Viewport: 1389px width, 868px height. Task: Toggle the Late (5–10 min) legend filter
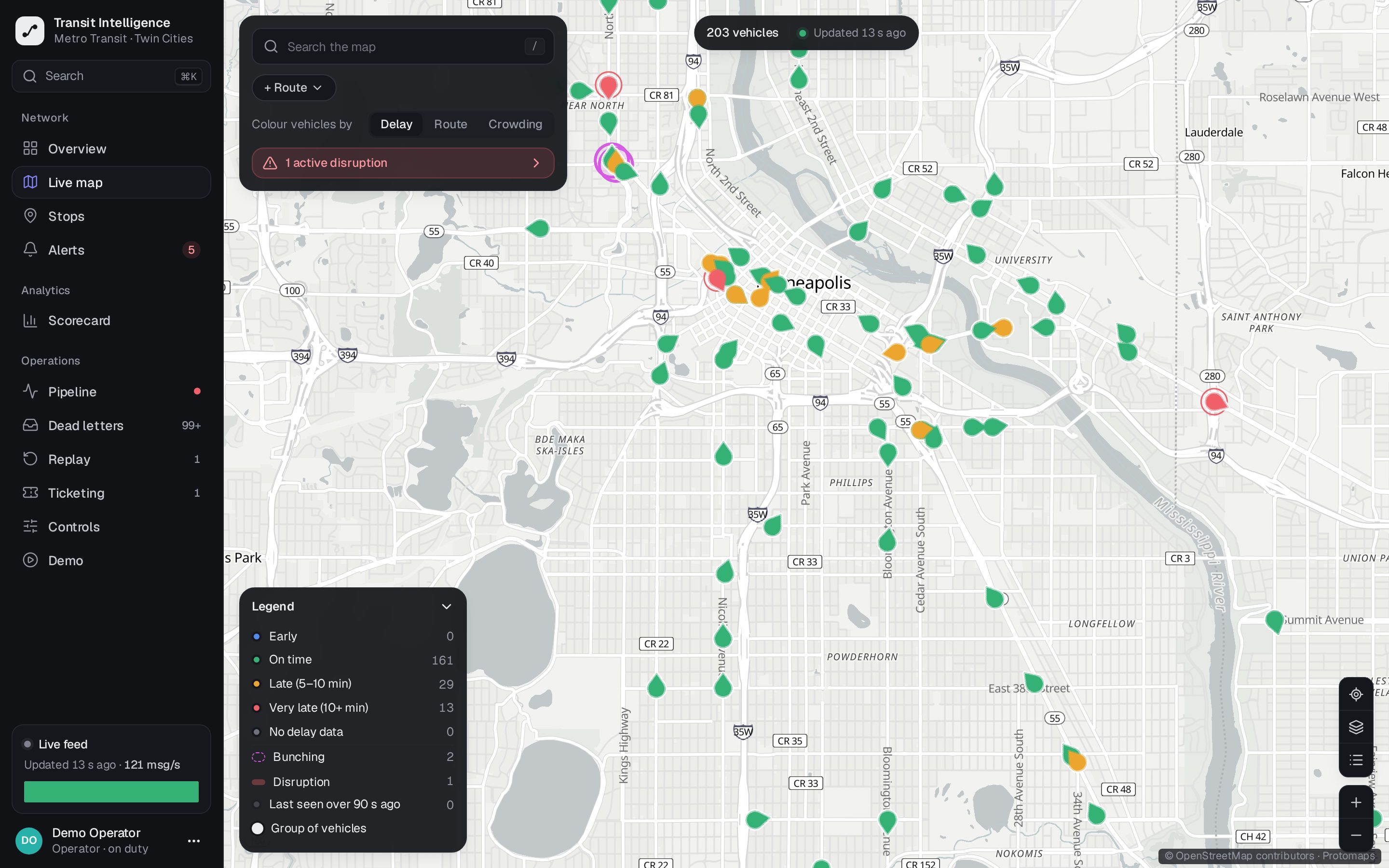click(x=353, y=684)
